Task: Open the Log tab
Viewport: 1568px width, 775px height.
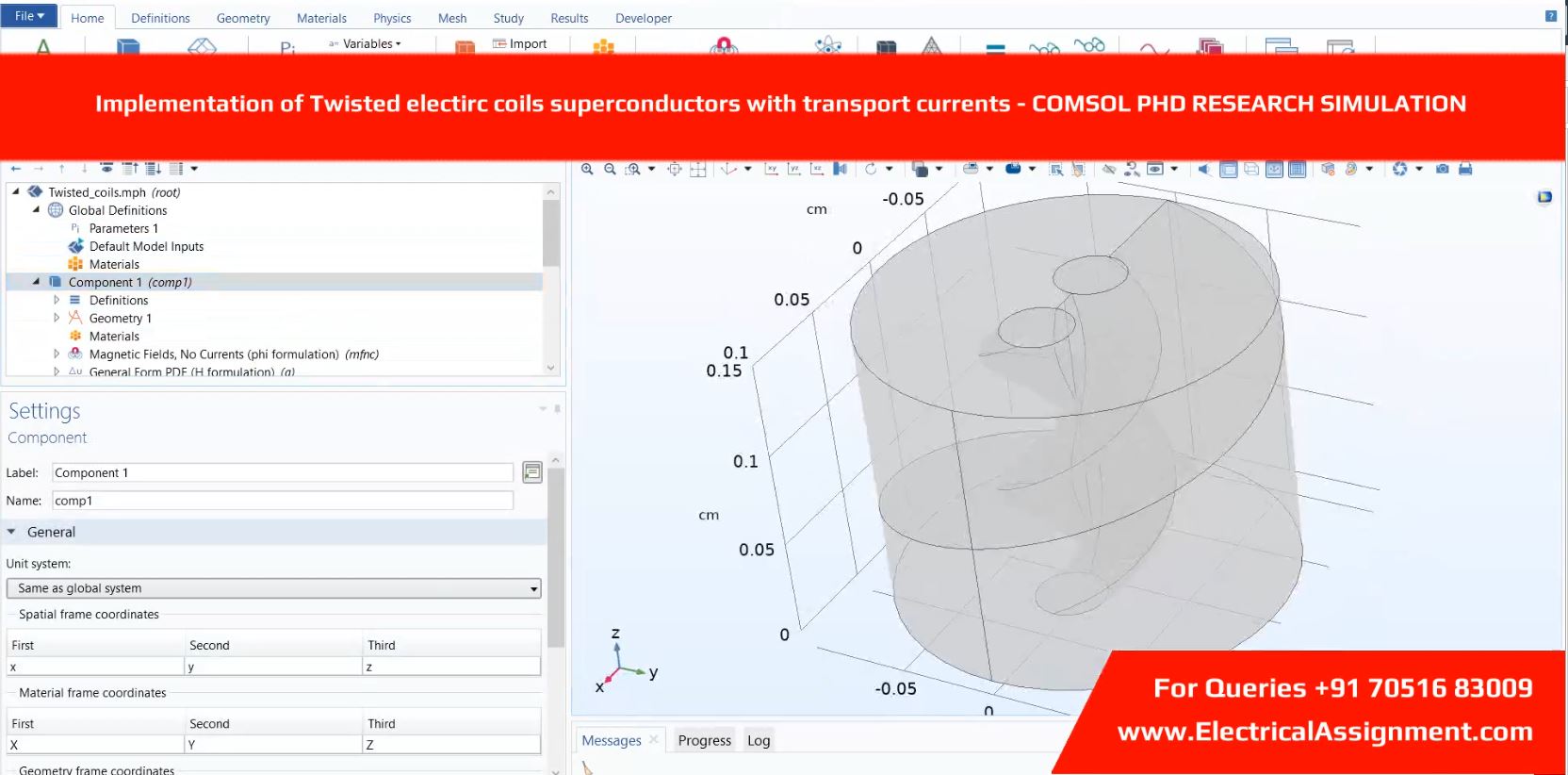Action: [759, 740]
